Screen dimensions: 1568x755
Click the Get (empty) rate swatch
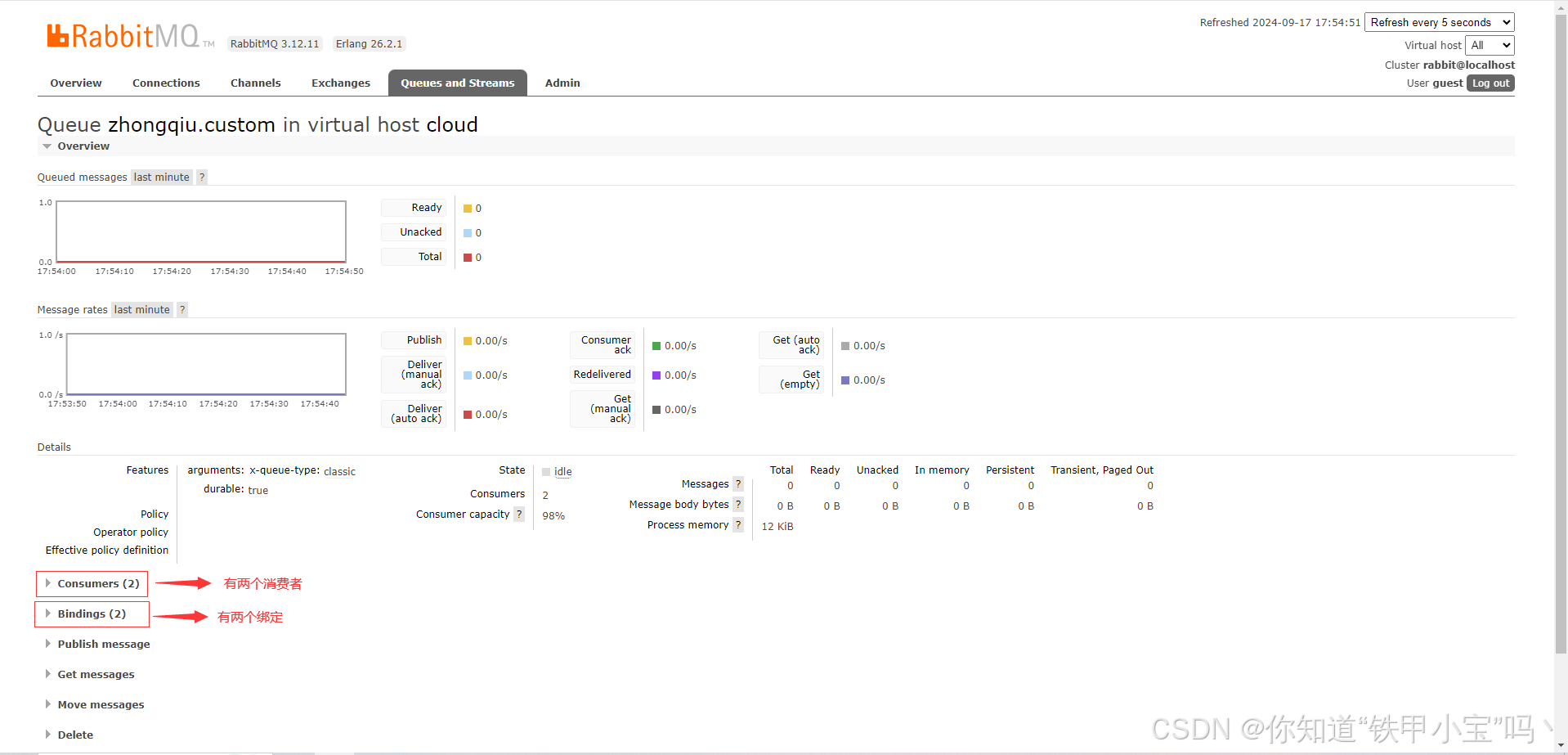point(845,380)
